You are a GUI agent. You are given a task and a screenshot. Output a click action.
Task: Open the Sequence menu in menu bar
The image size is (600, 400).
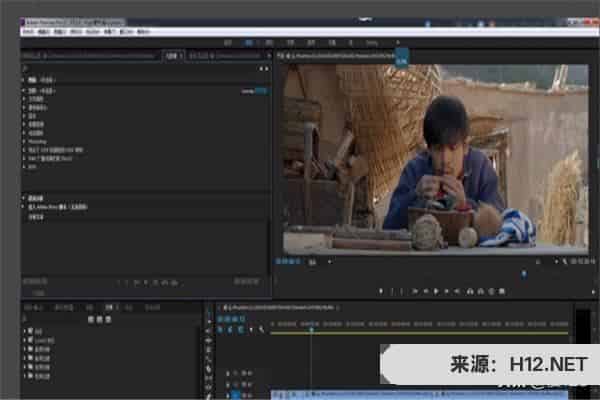coord(76,32)
